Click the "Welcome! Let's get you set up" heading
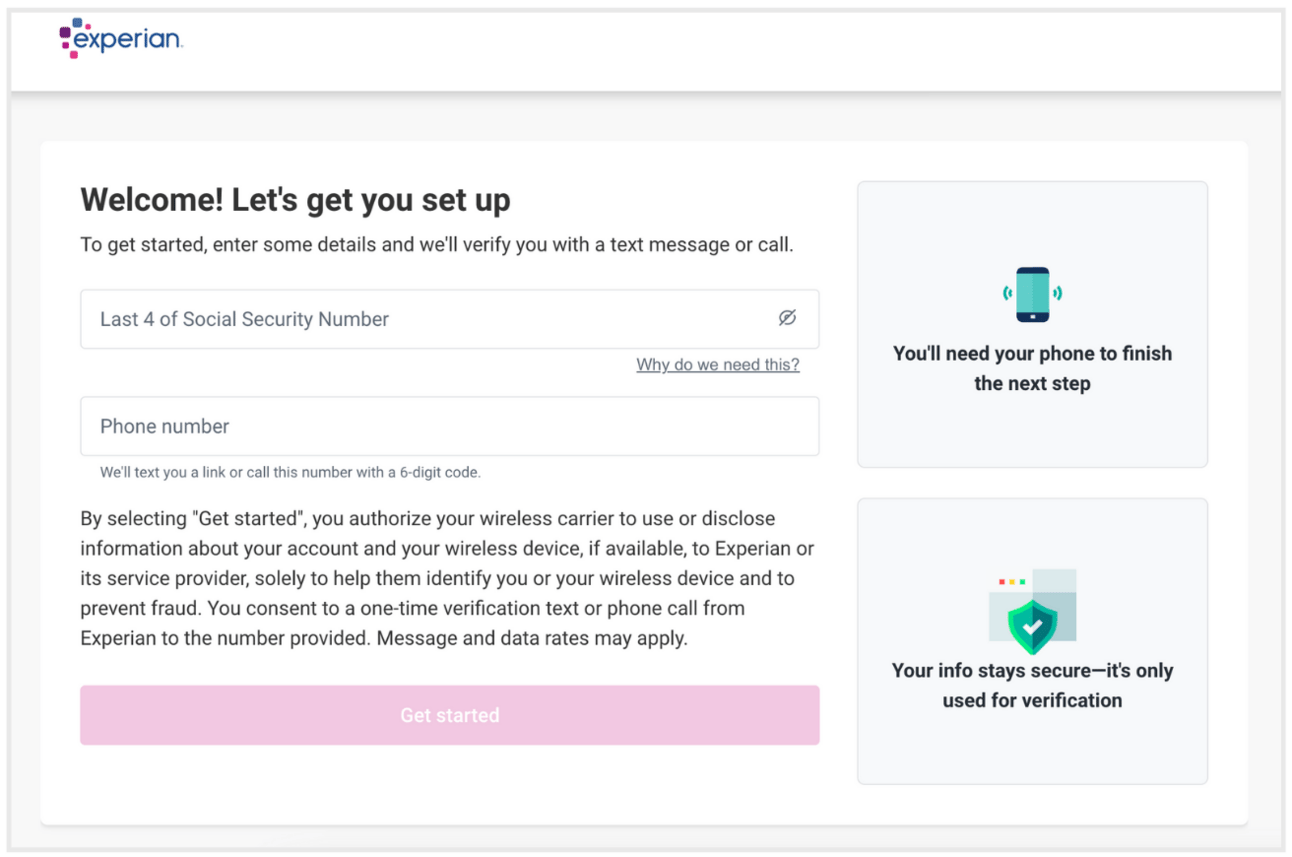 [295, 200]
